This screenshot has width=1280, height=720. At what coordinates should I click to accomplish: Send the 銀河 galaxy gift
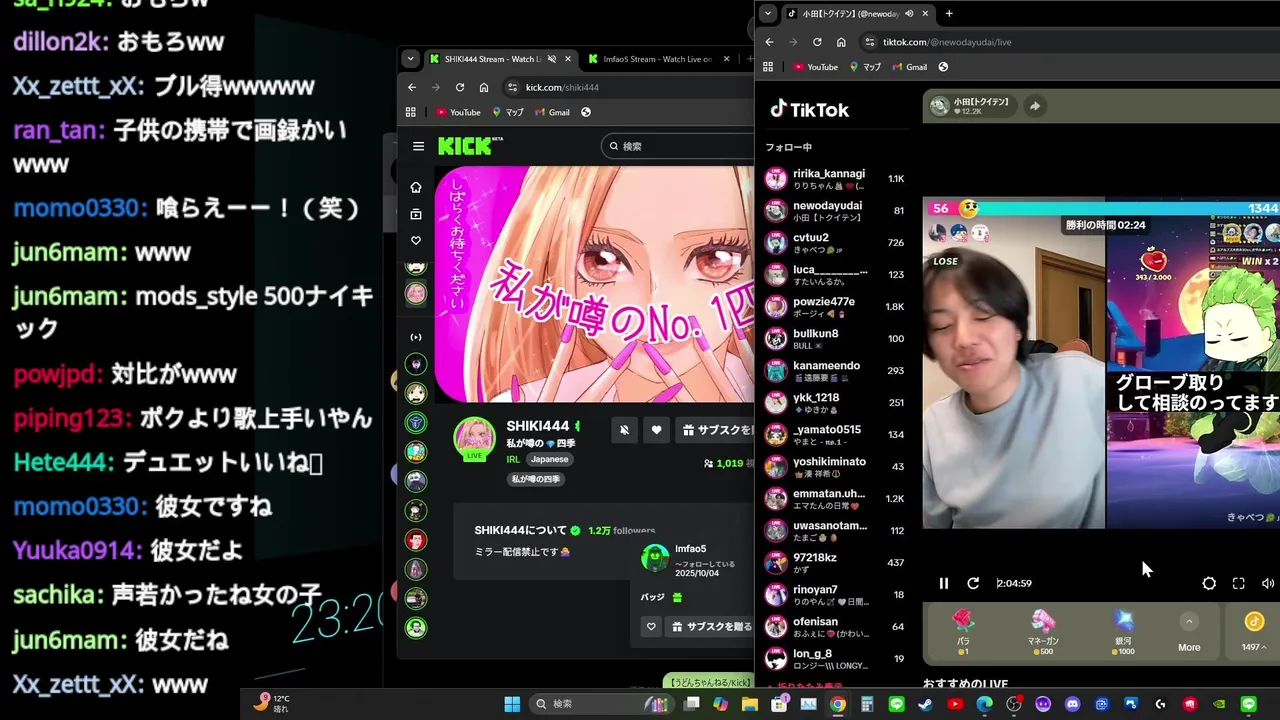pyautogui.click(x=1125, y=632)
